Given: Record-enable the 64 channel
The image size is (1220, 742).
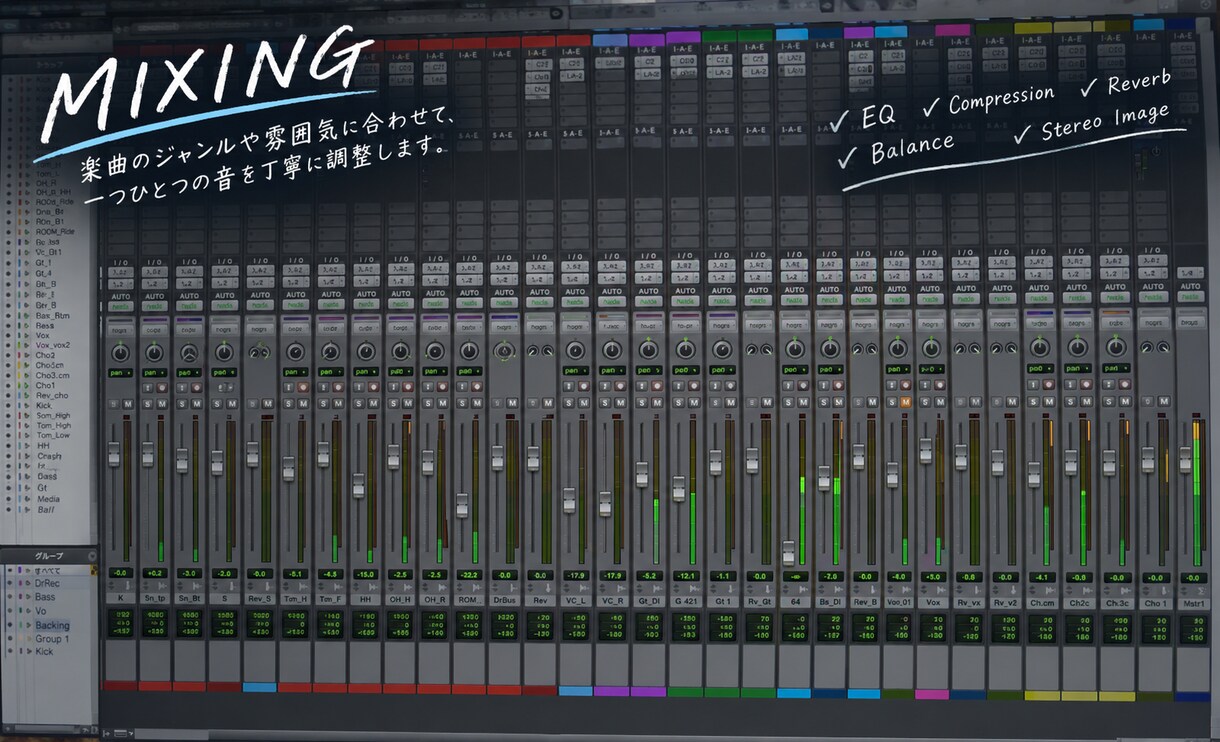Looking at the screenshot, I should (801, 386).
